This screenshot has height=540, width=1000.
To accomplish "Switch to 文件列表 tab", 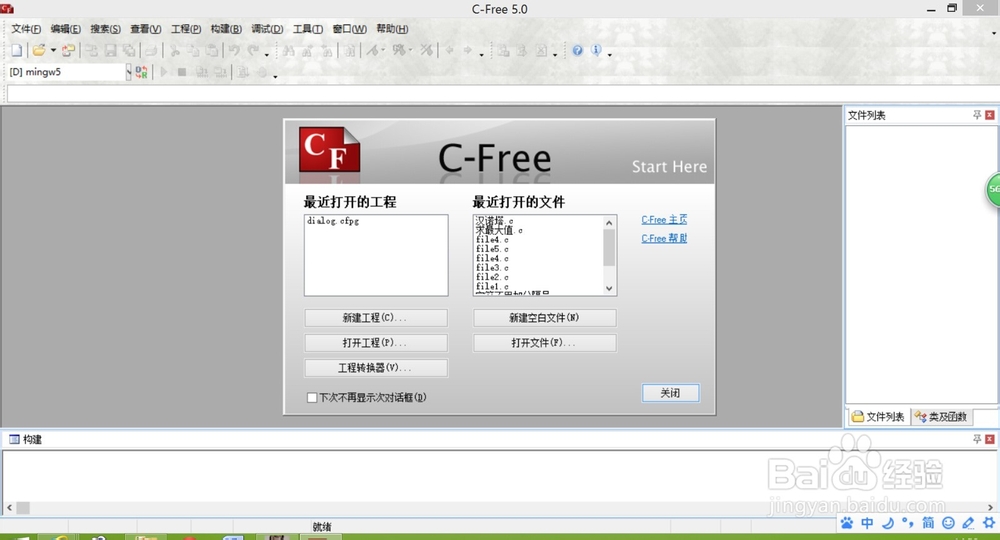I will coord(878,416).
